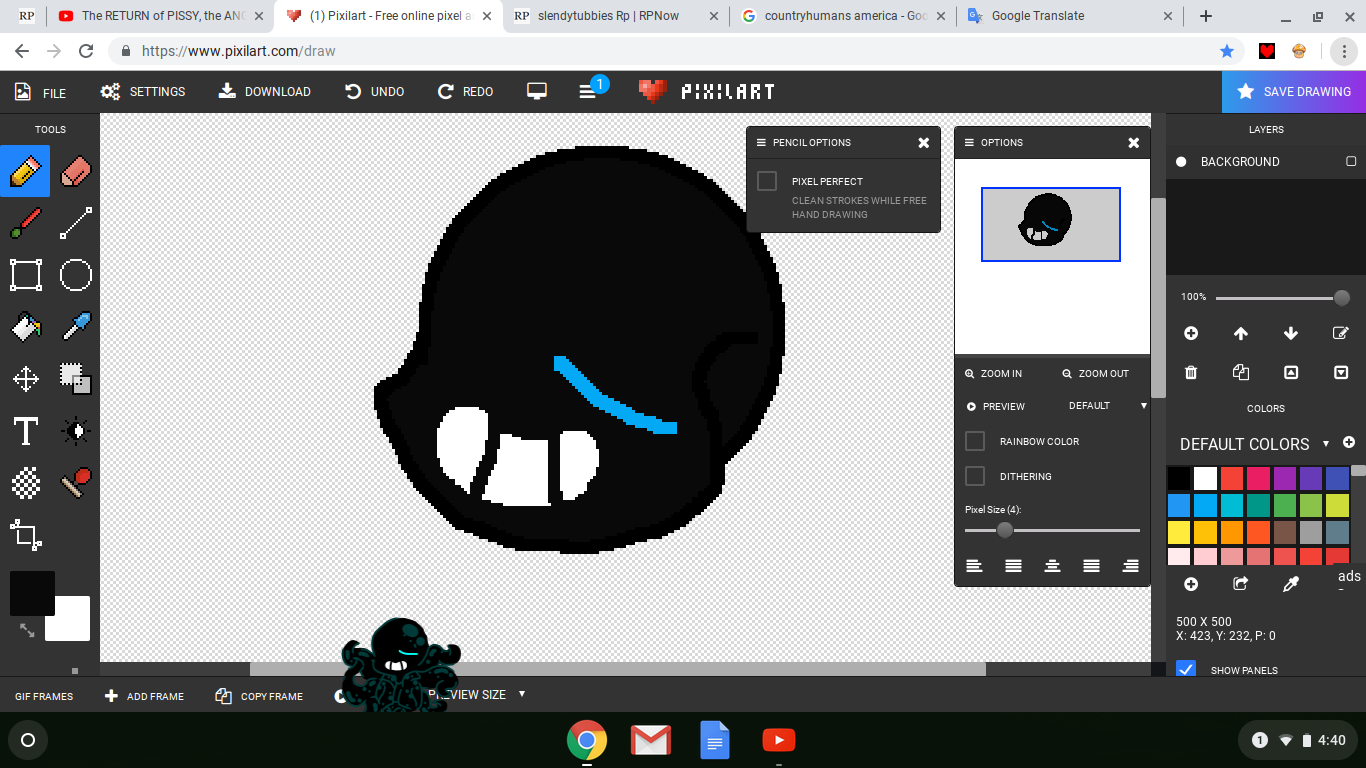Select the Eraser tool
1366x768 pixels.
pyautogui.click(x=76, y=171)
